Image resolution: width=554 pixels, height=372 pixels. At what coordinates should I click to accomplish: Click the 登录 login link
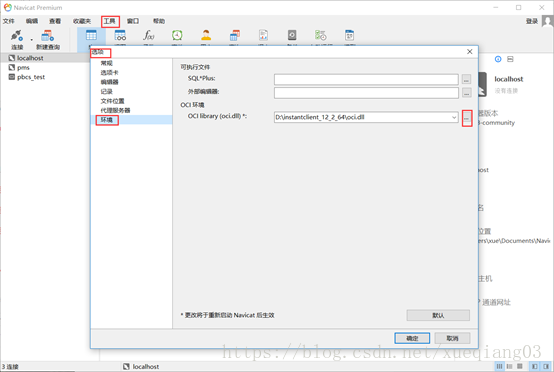point(532,21)
